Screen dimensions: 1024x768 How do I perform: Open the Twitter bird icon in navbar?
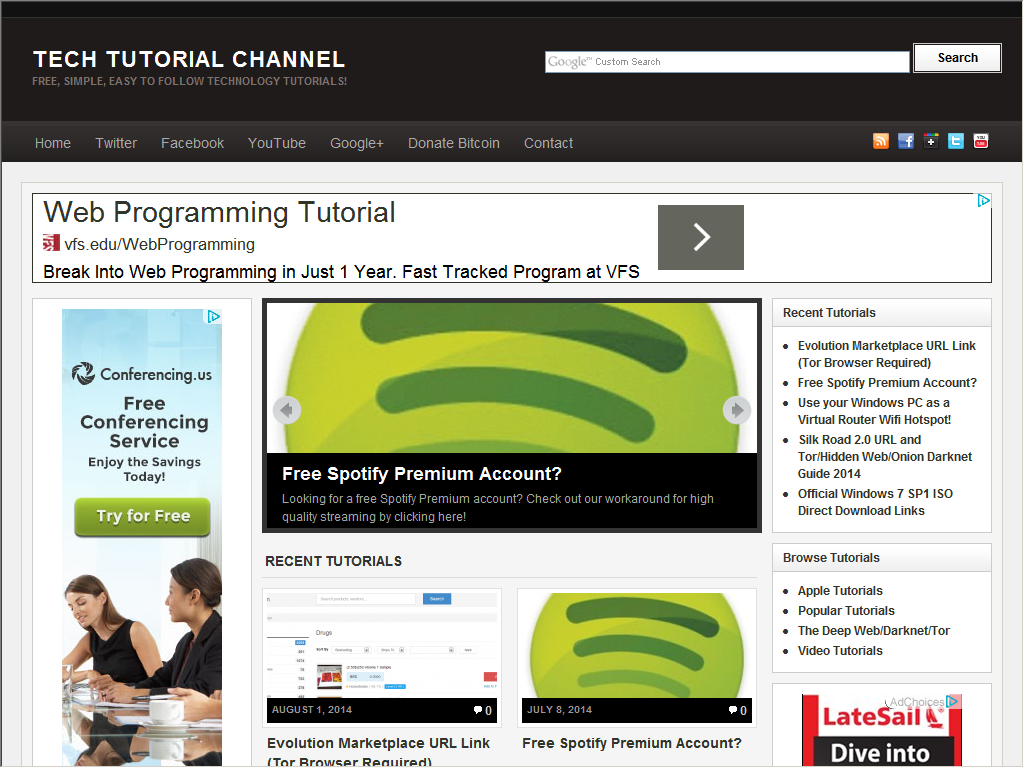pos(955,141)
